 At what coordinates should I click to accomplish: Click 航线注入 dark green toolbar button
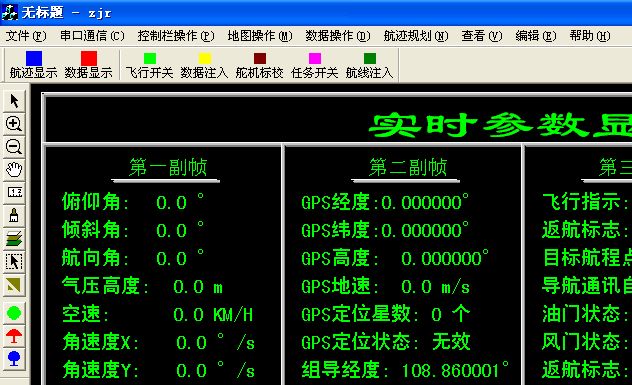[x=369, y=65]
